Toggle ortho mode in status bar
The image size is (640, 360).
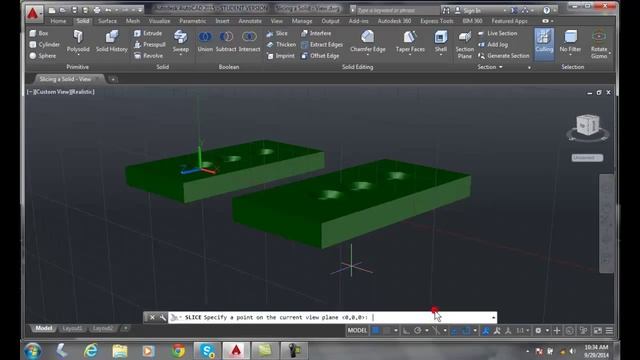pyautogui.click(x=407, y=330)
